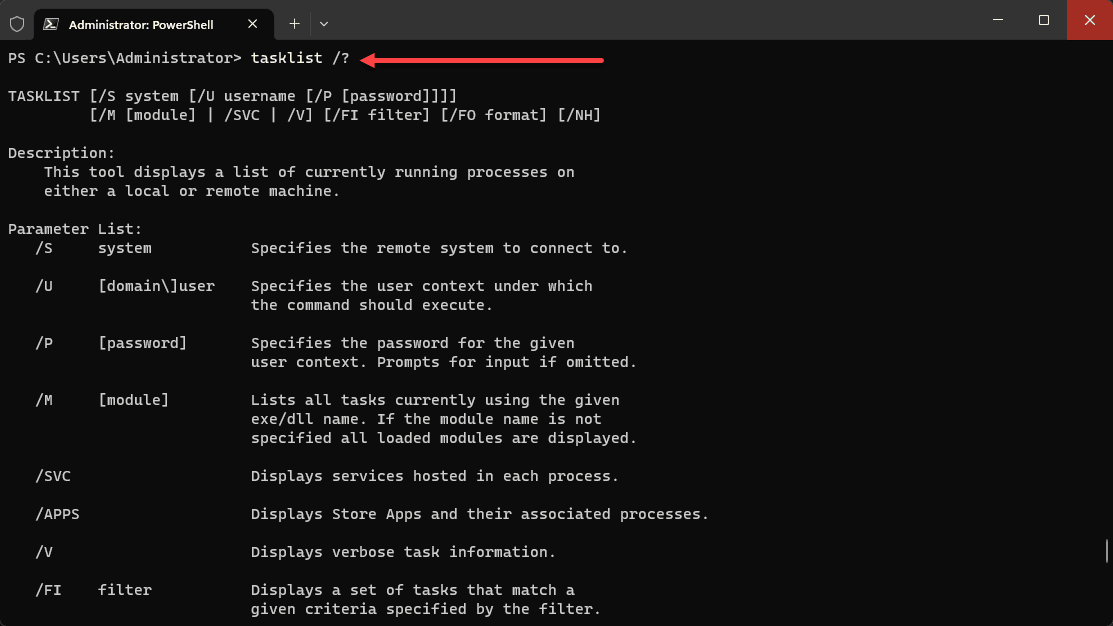Click '[/FO format]' in the syntax line
Image resolution: width=1113 pixels, height=626 pixels.
tap(494, 115)
